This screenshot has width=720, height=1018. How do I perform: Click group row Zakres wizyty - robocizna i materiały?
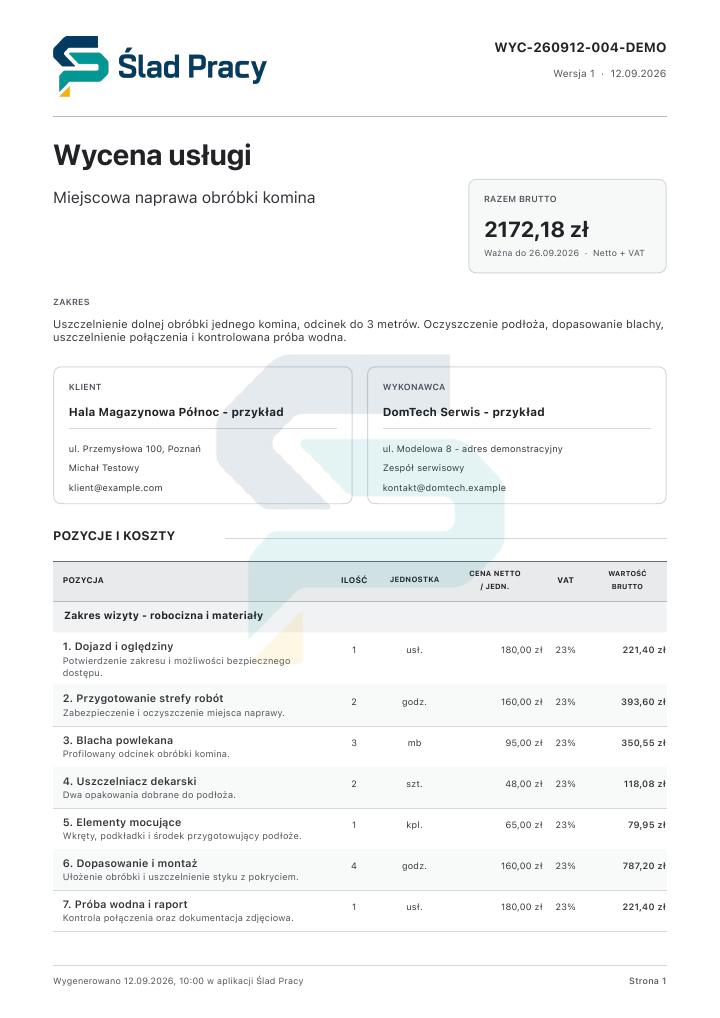coord(360,615)
